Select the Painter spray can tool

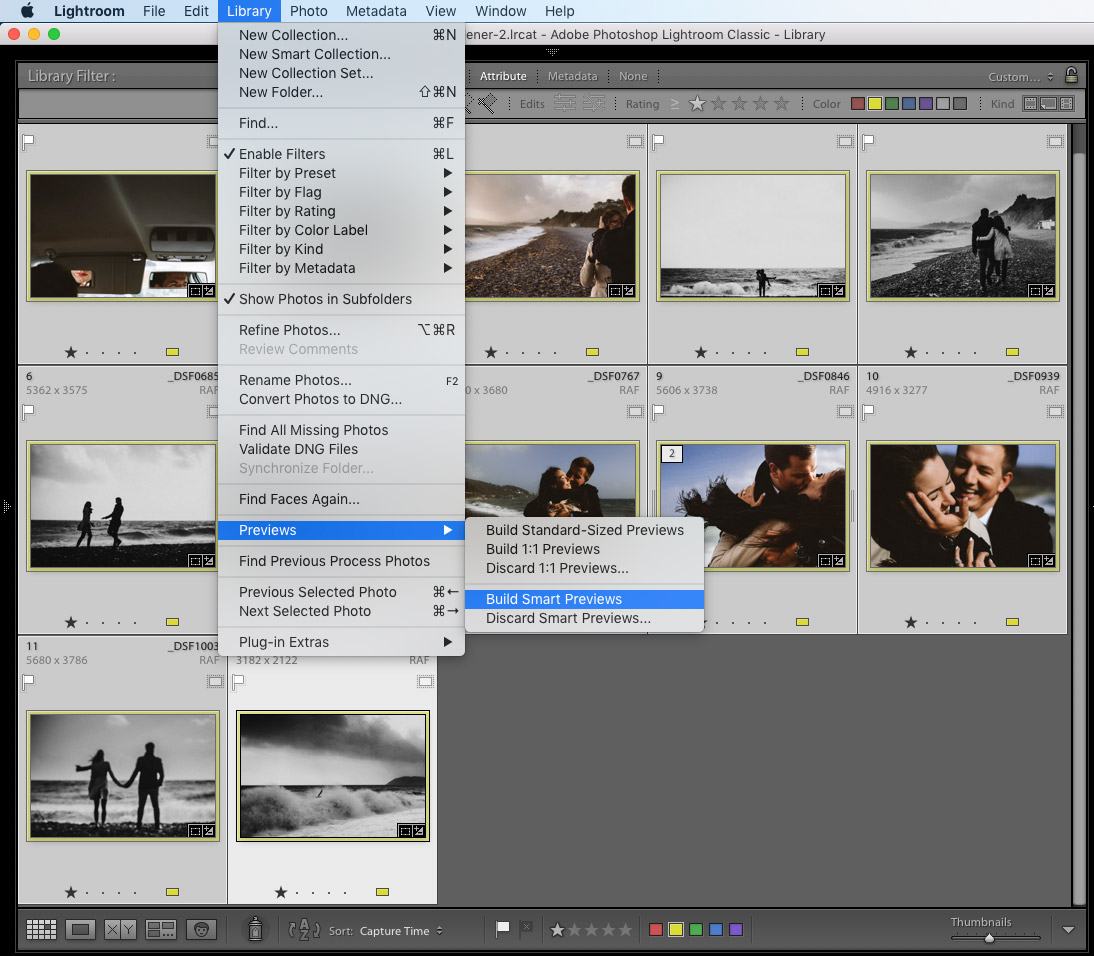click(x=255, y=930)
